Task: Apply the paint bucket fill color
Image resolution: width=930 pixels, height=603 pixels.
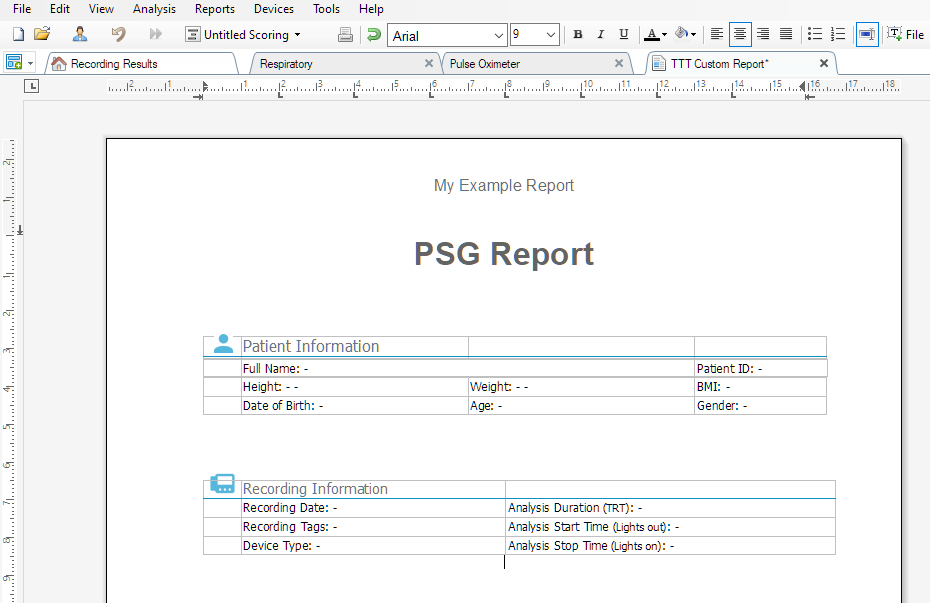Action: 681,34
